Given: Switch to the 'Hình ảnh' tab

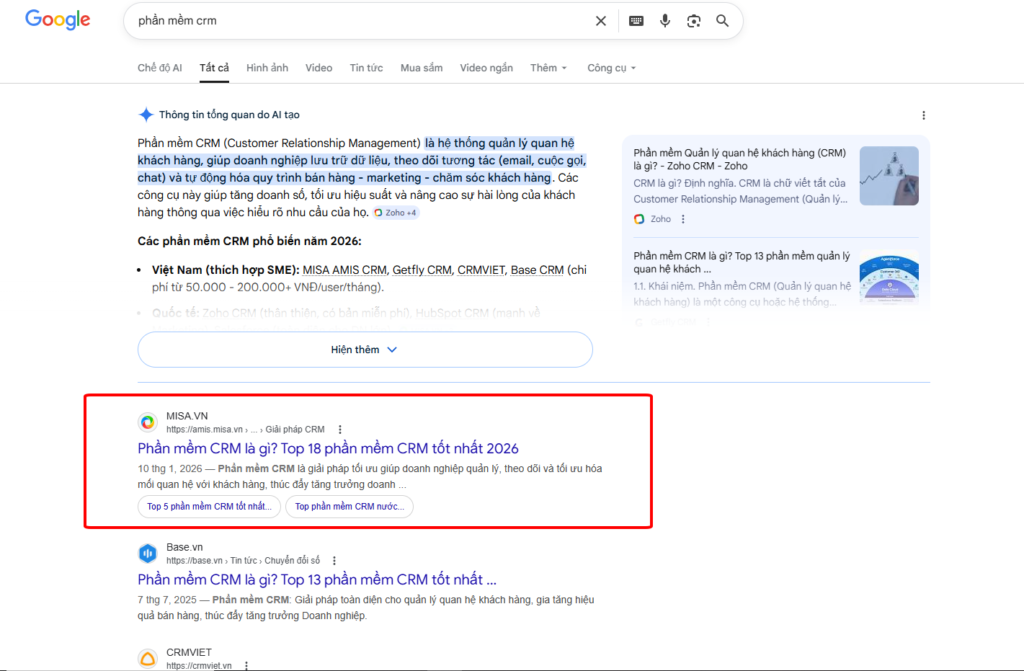Looking at the screenshot, I should pos(266,67).
